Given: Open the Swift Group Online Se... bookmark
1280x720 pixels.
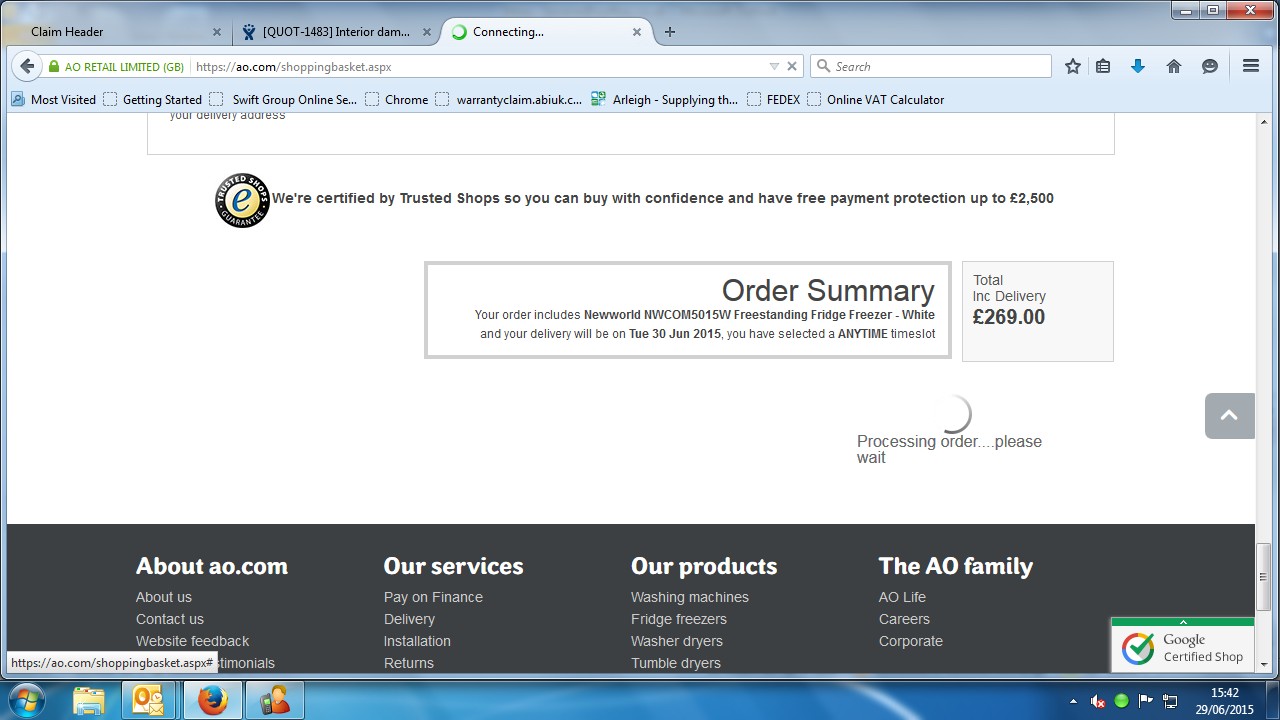Looking at the screenshot, I should [x=284, y=99].
